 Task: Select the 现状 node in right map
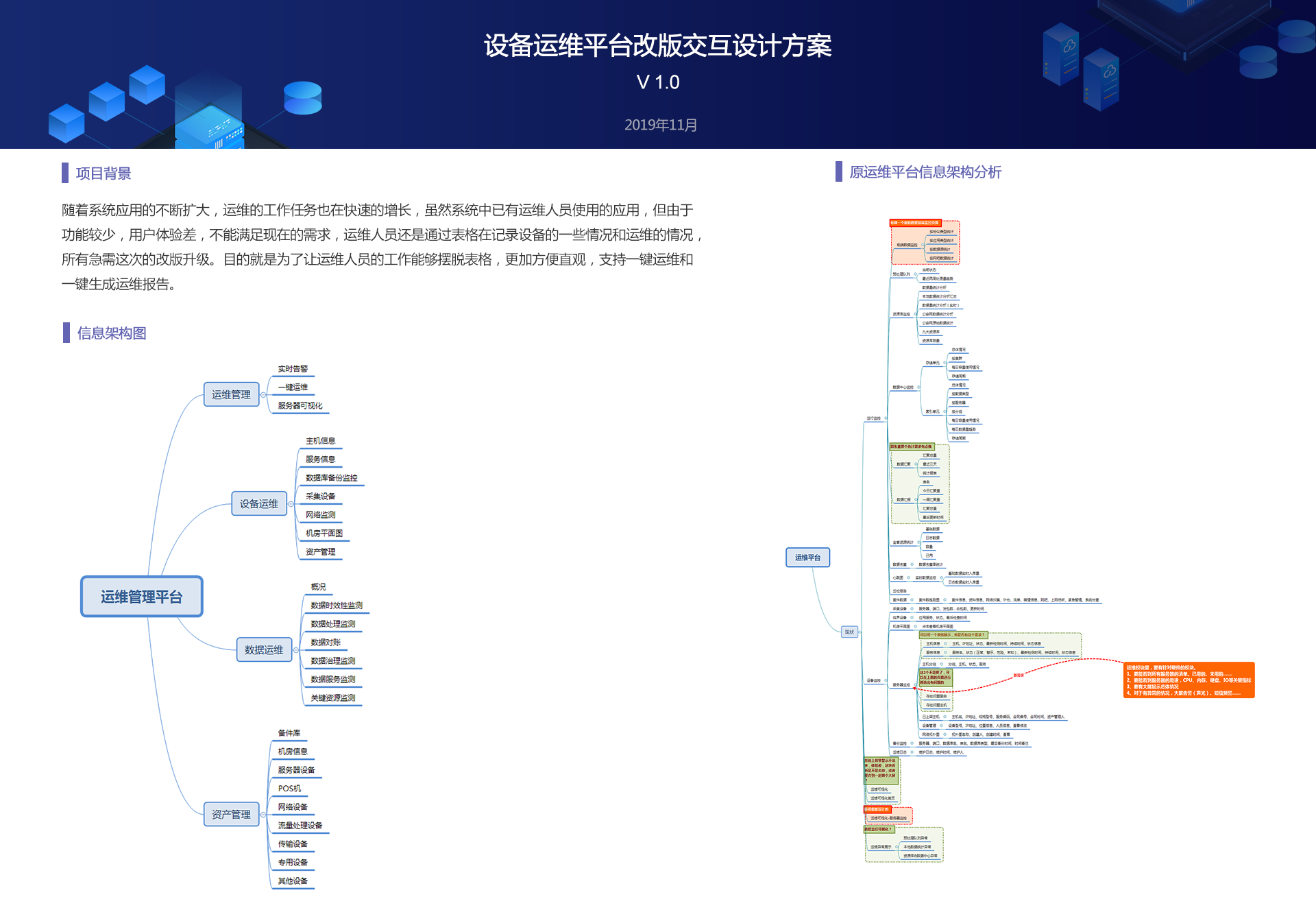[850, 632]
